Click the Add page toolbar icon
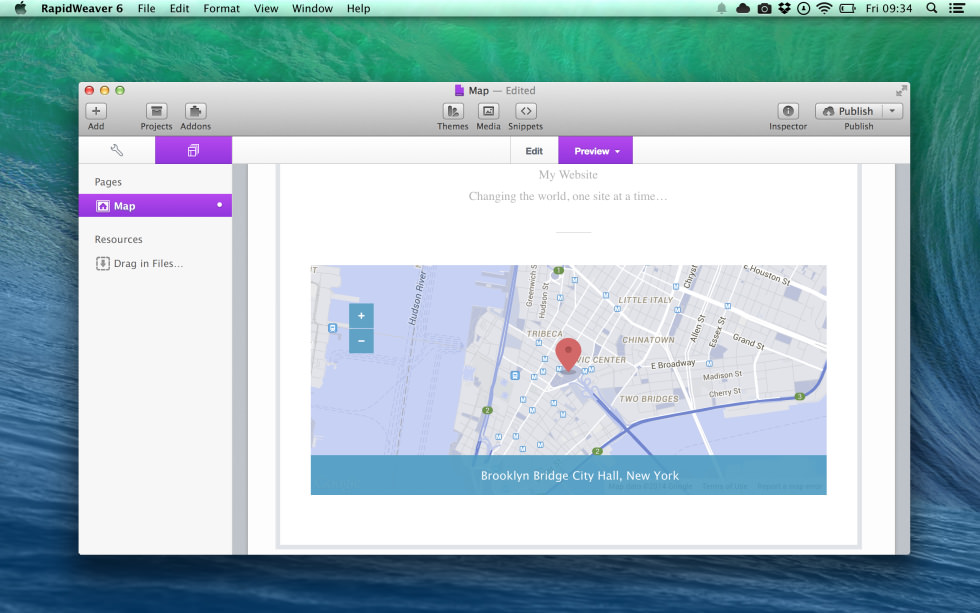980x613 pixels. coord(96,111)
